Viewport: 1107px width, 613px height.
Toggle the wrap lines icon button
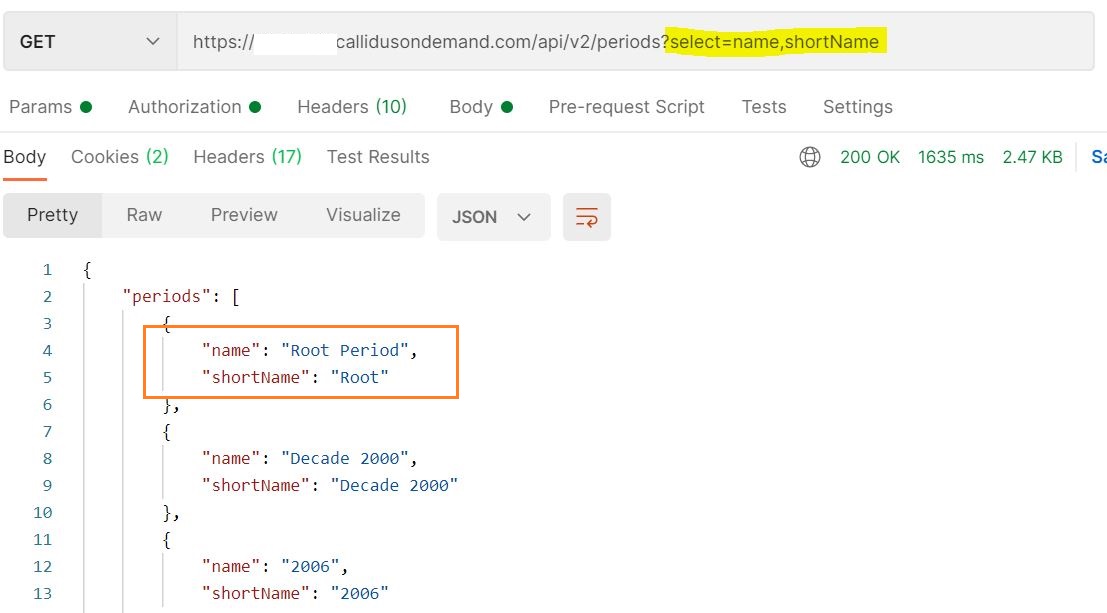[587, 217]
